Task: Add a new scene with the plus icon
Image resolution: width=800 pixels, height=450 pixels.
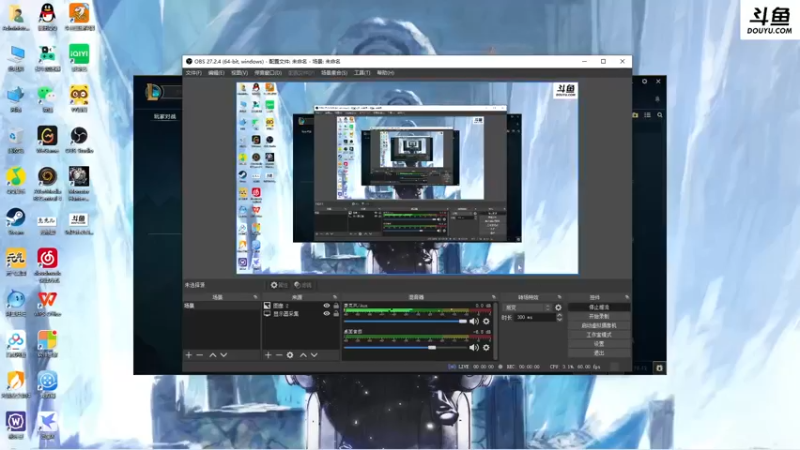Action: coord(189,355)
